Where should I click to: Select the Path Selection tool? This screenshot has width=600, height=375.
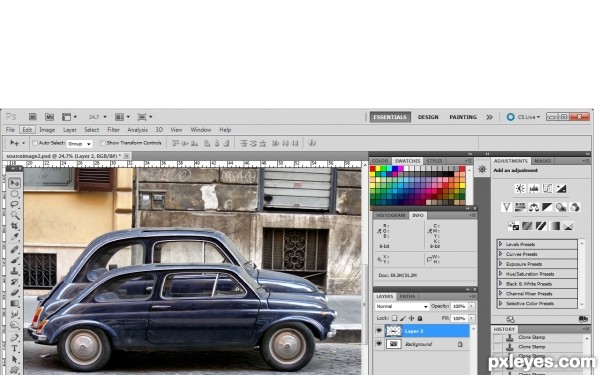[15, 359]
